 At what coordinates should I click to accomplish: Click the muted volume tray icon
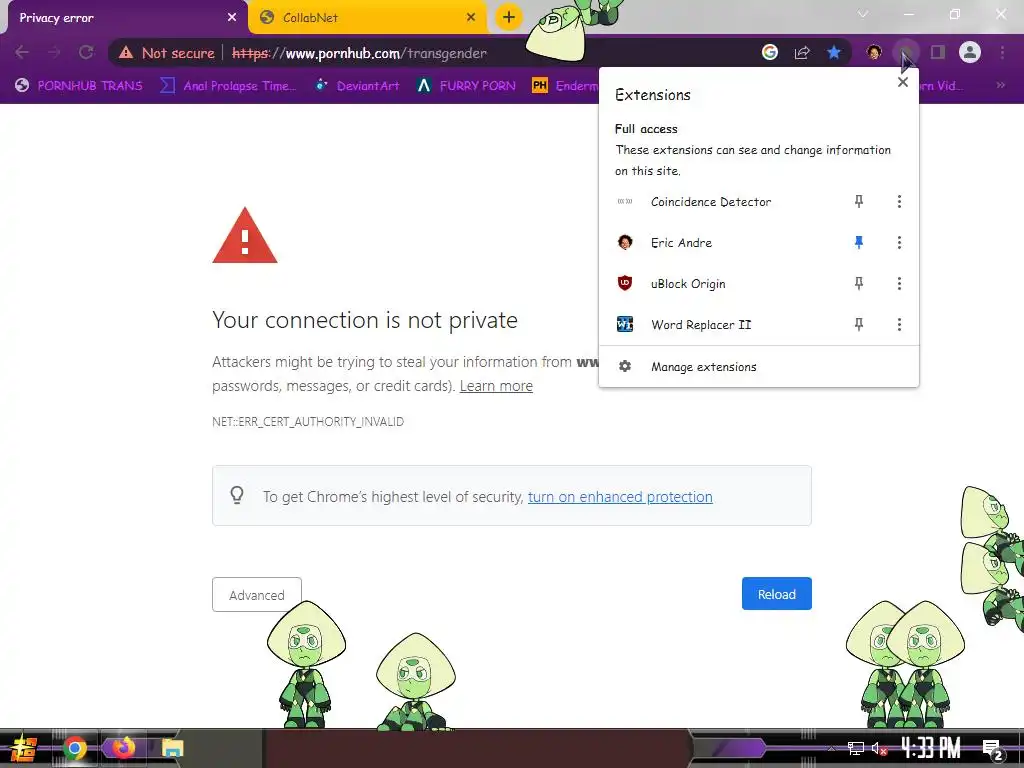tap(879, 748)
